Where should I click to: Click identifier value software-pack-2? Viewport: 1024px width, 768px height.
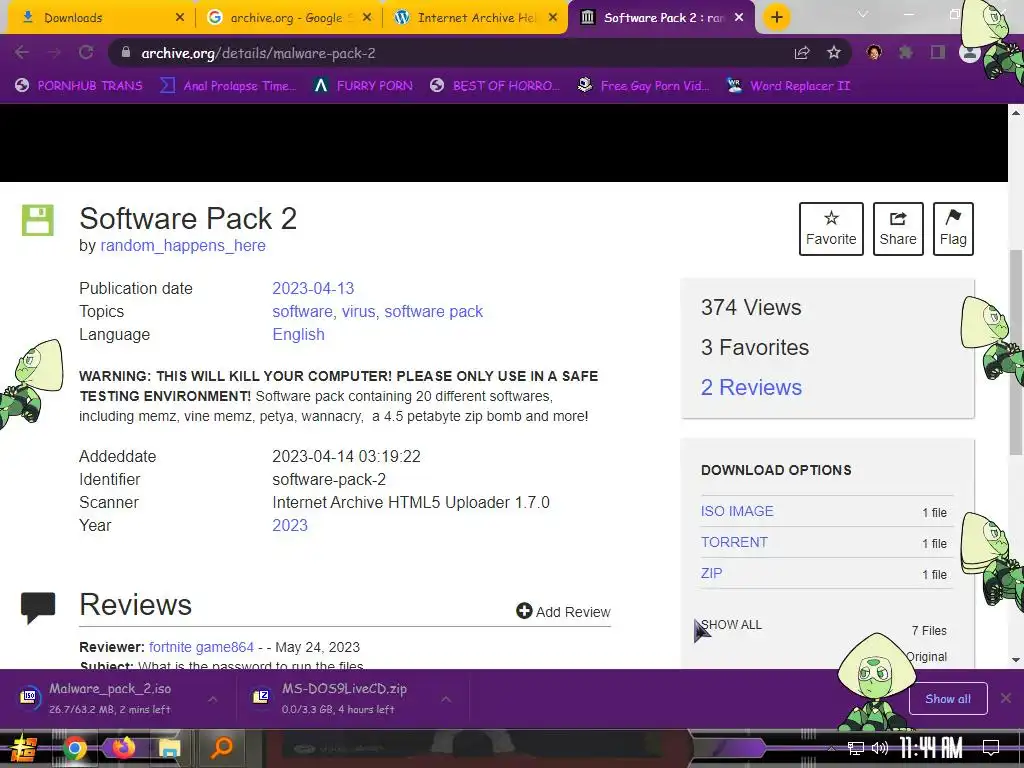(x=329, y=479)
